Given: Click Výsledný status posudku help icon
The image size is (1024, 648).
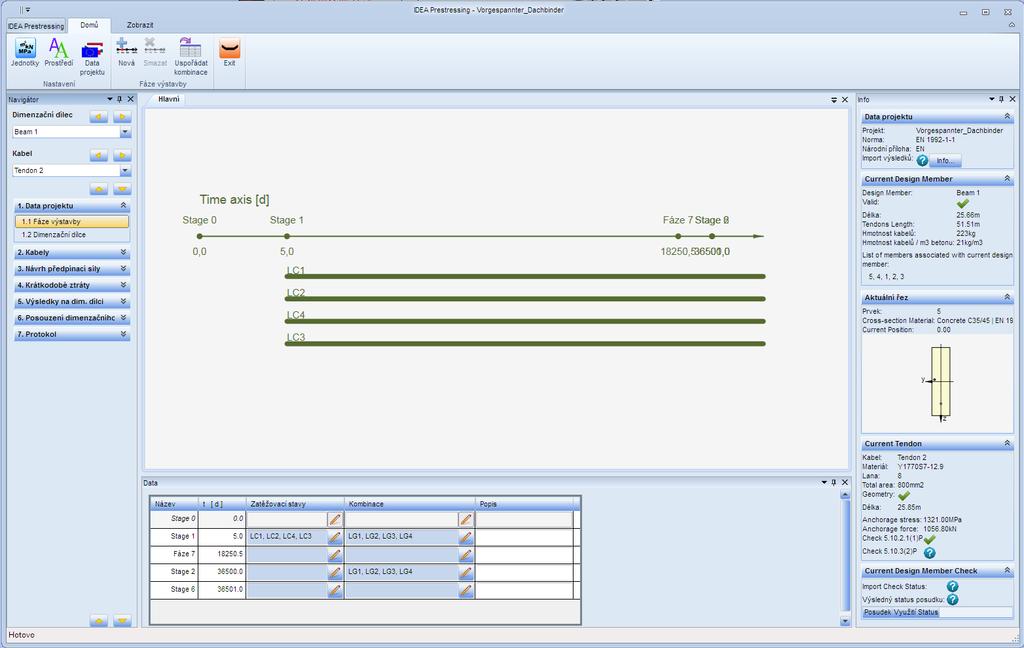Looking at the screenshot, I should [x=952, y=599].
